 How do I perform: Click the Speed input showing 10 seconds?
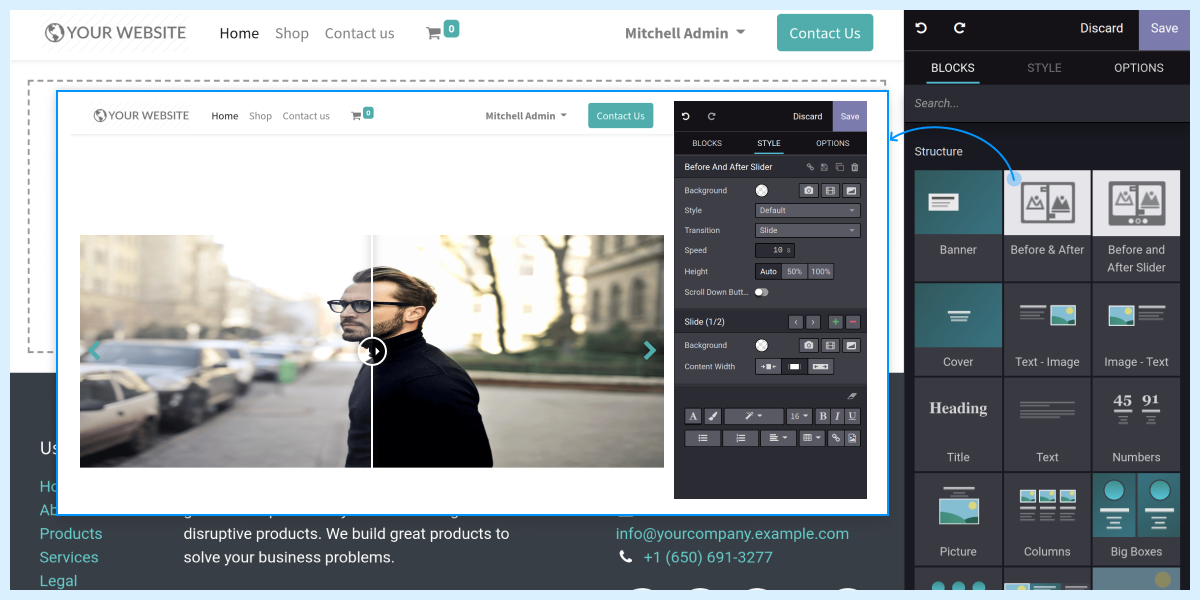click(774, 250)
